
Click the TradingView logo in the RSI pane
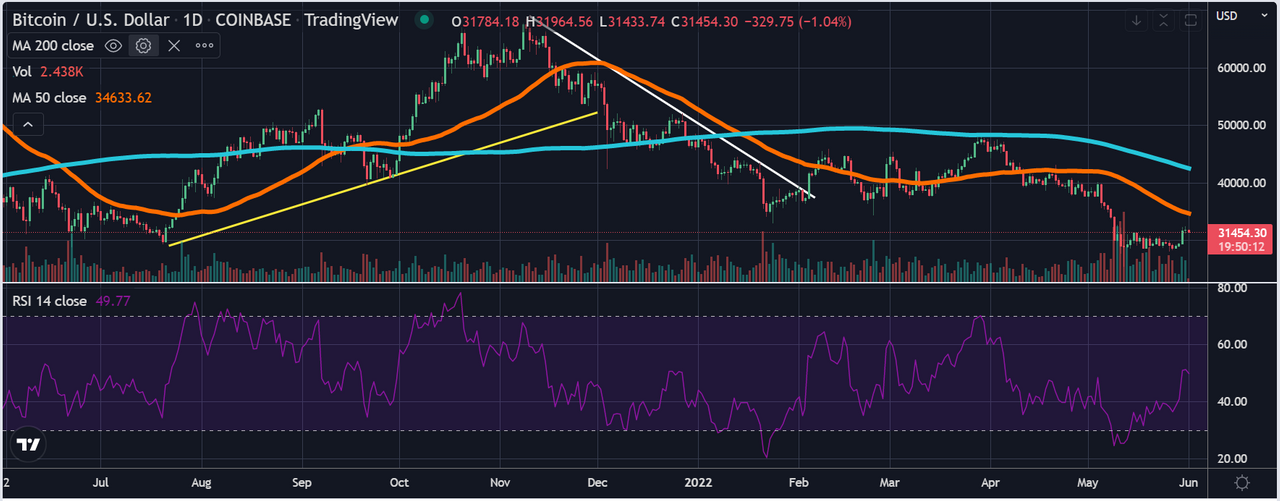pos(29,446)
